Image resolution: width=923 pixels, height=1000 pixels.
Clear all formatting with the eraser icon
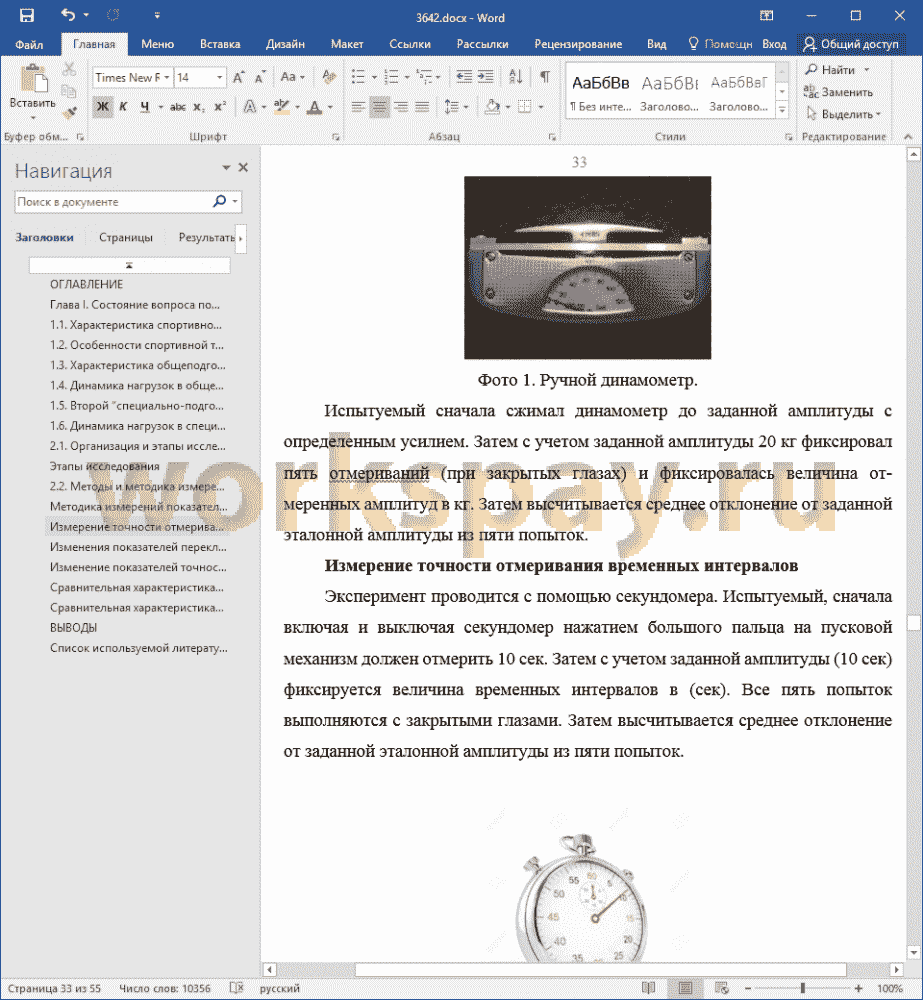[329, 77]
